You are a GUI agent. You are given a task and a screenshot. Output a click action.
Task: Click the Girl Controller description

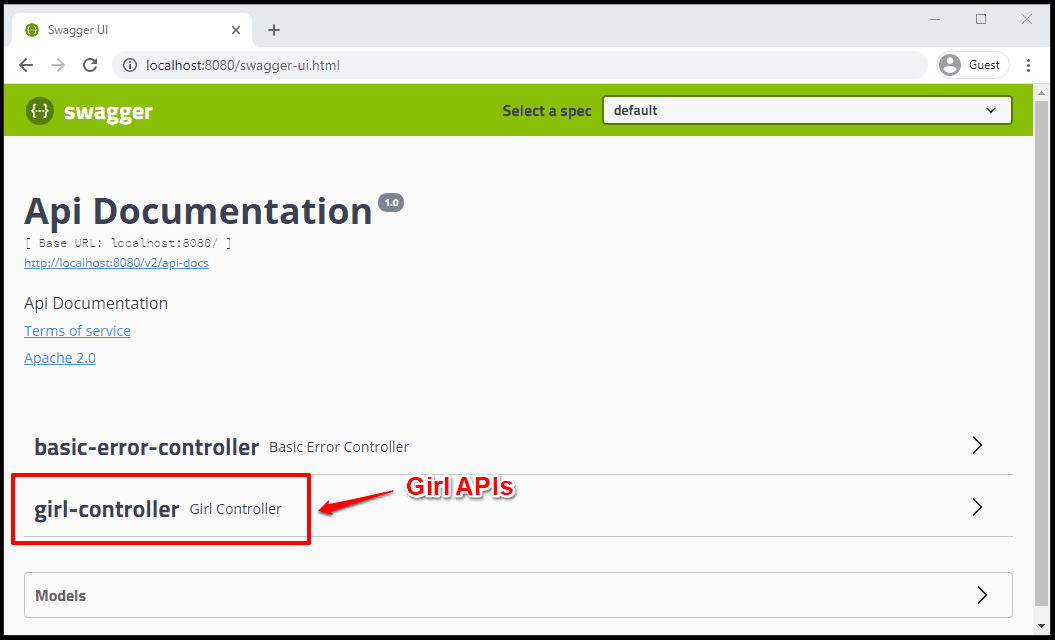[x=235, y=509]
